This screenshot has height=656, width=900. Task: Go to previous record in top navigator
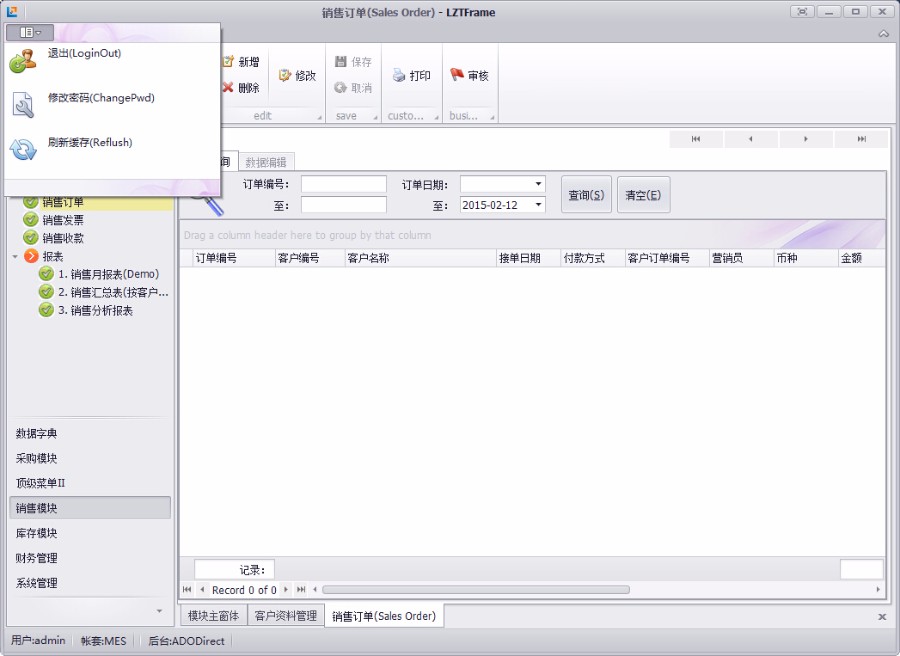point(750,139)
